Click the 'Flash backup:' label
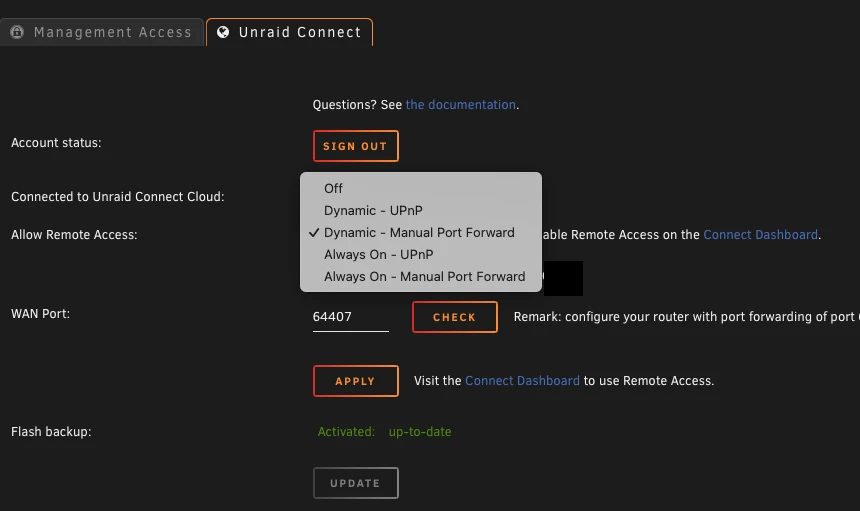This screenshot has width=860, height=511. click(x=51, y=432)
